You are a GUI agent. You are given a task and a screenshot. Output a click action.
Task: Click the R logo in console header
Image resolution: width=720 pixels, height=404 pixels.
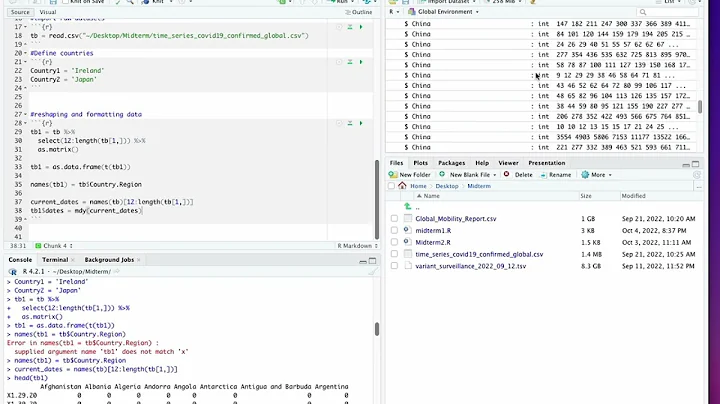(13, 272)
